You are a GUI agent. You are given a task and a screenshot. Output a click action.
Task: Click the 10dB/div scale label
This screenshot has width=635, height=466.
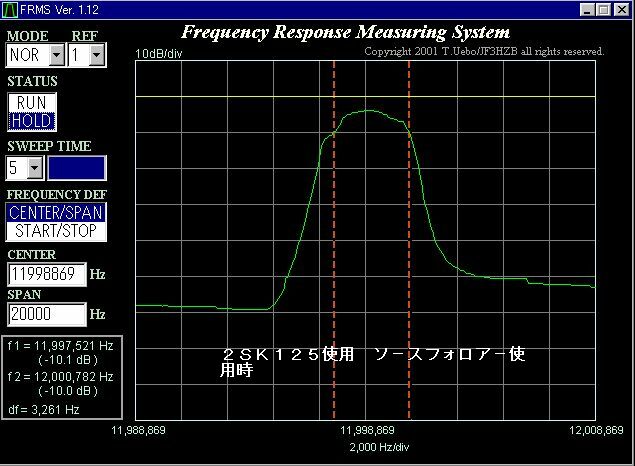[x=159, y=54]
